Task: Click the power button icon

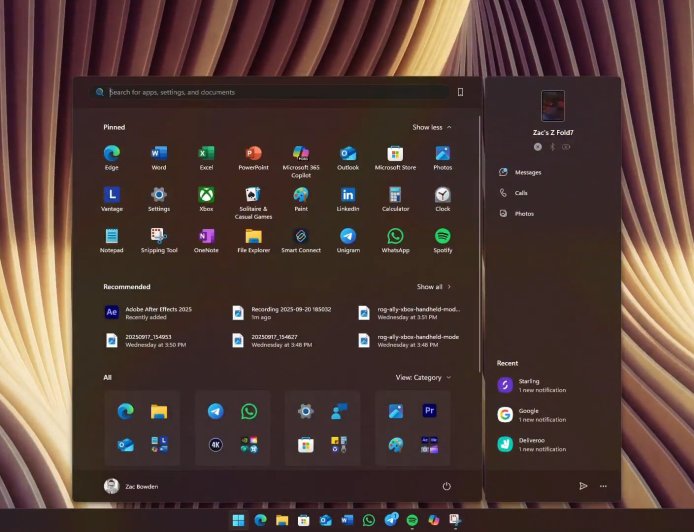Action: (x=446, y=486)
